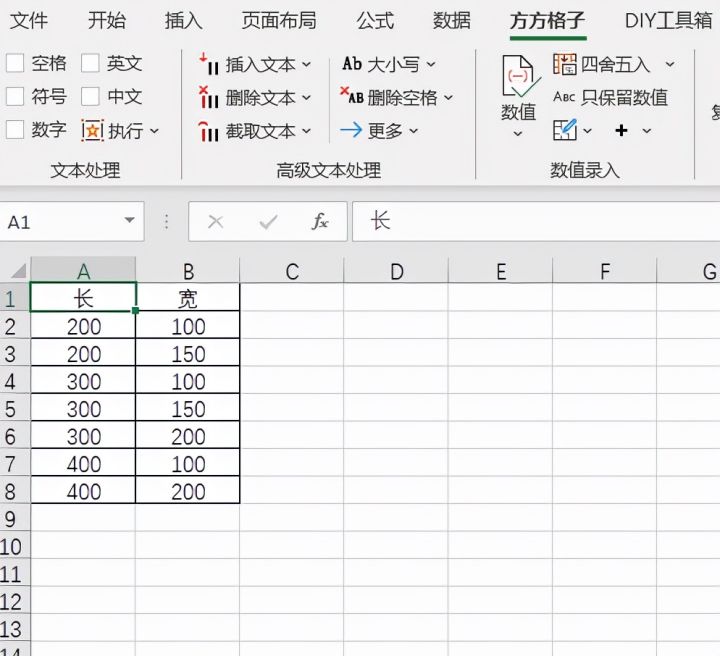
Task: Click the ABC Keep Values Only icon
Action: click(564, 97)
